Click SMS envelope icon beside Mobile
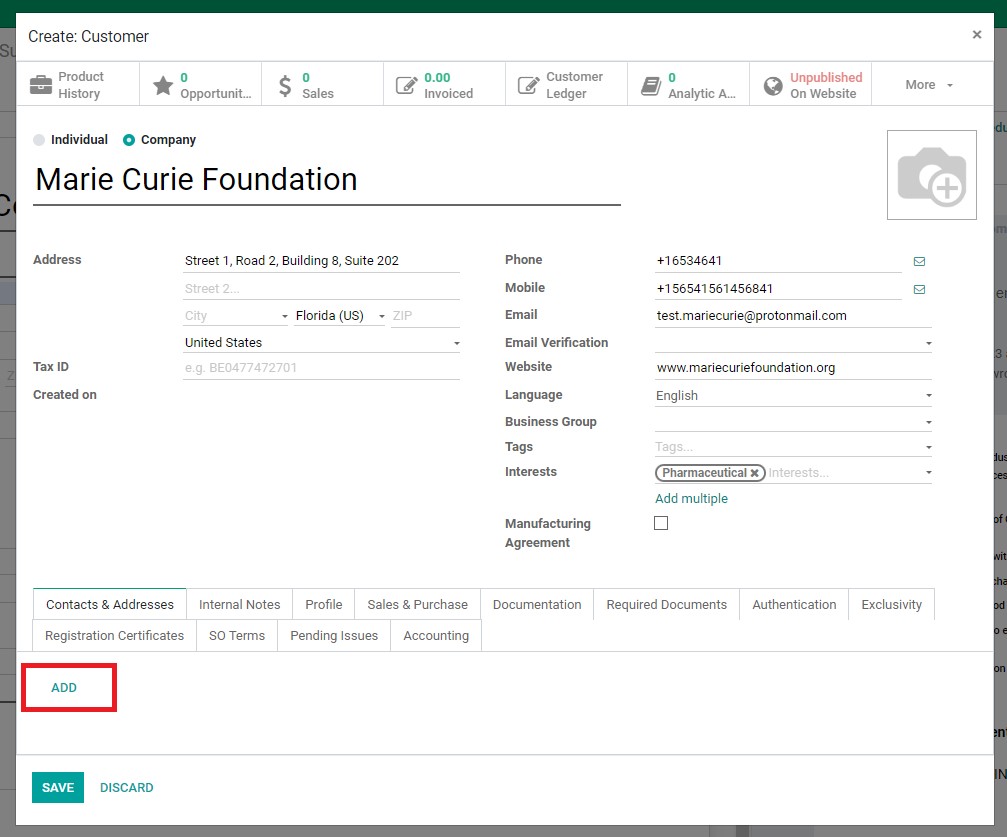The height and width of the screenshot is (837, 1007). (919, 290)
